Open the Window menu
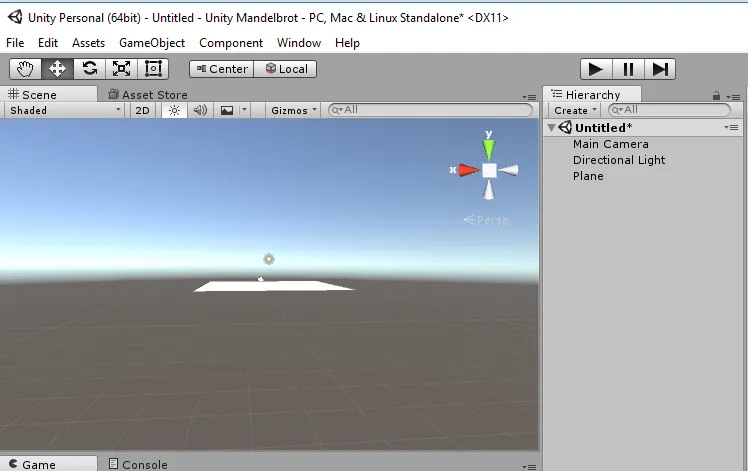This screenshot has width=748, height=471. (299, 43)
